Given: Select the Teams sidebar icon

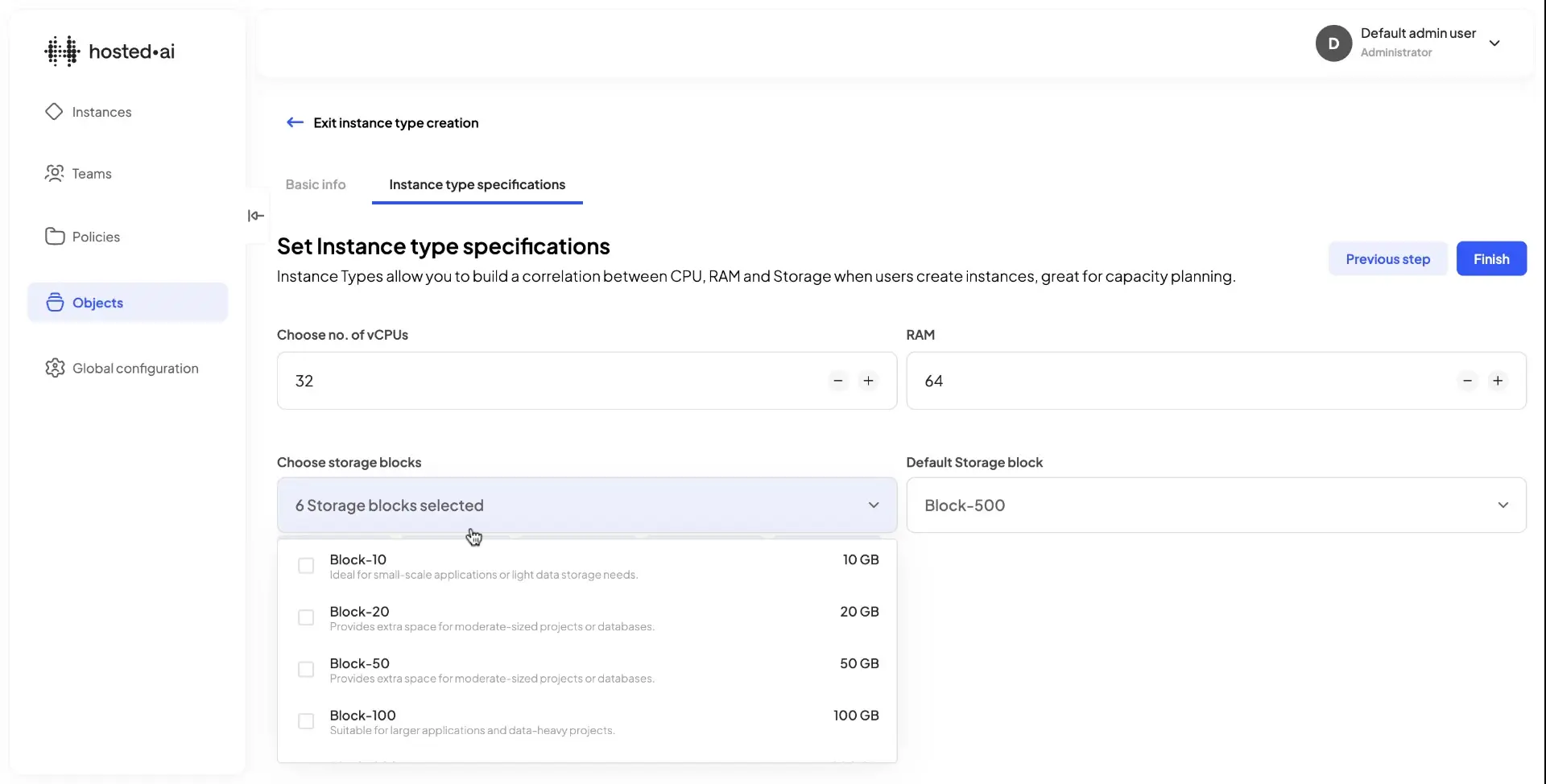Looking at the screenshot, I should (54, 173).
